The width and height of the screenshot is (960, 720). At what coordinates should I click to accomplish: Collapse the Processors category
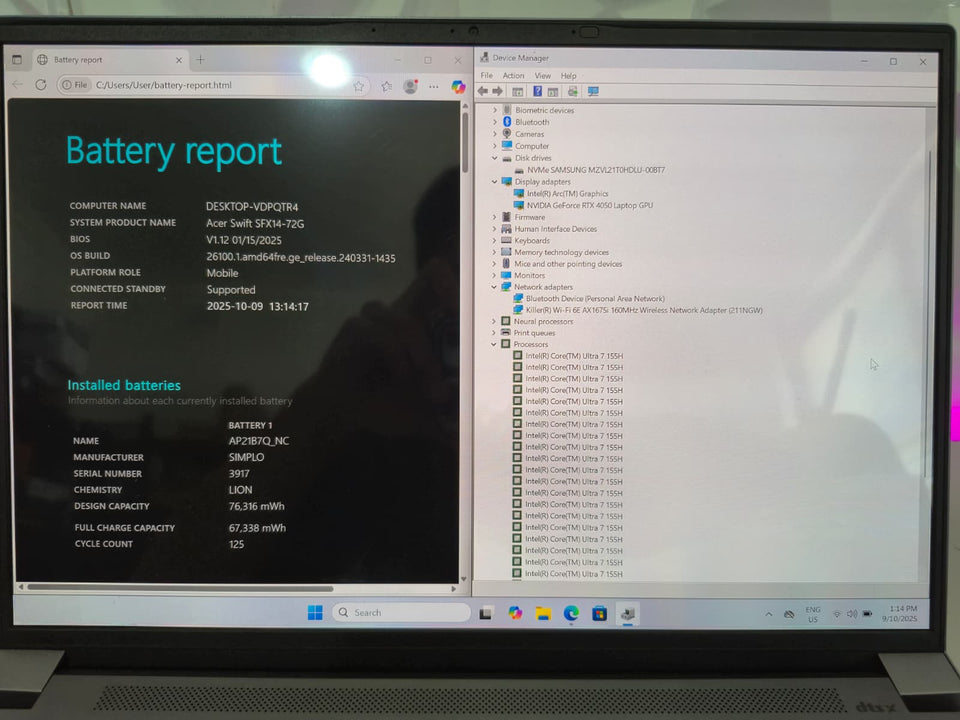[x=494, y=344]
